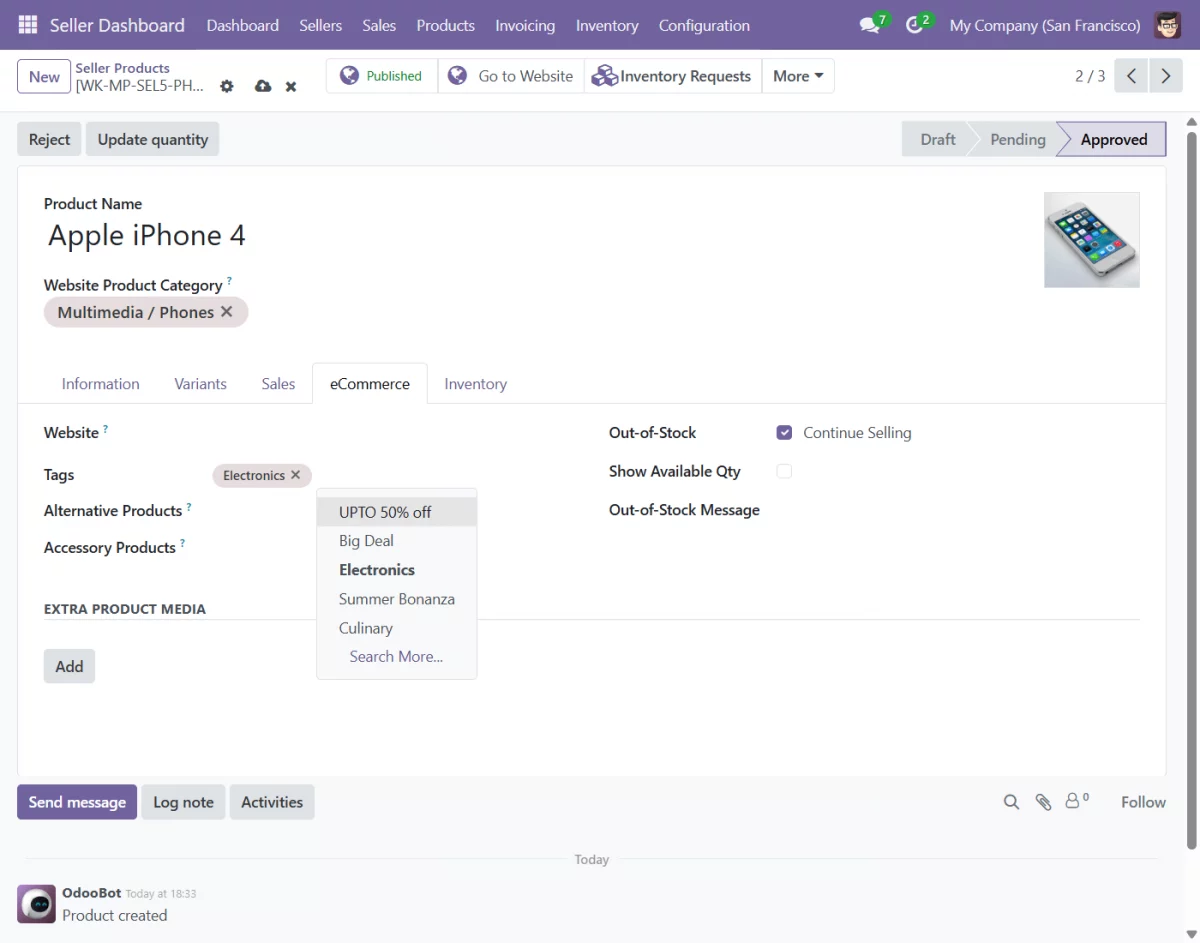The height and width of the screenshot is (943, 1200).
Task: Open help icon beside Website Product Category
Action: 229,282
